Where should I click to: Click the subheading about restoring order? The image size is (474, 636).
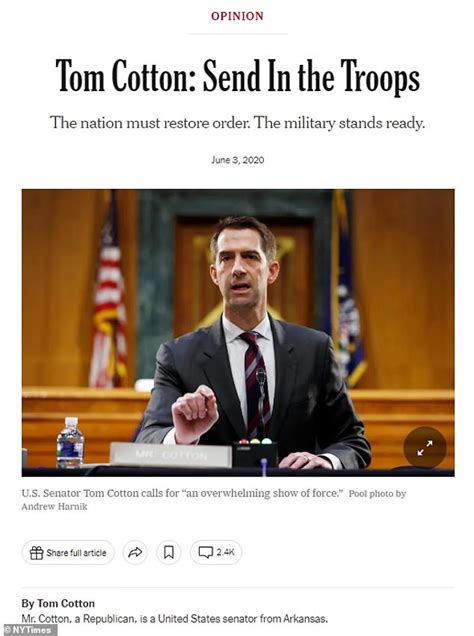pyautogui.click(x=238, y=122)
